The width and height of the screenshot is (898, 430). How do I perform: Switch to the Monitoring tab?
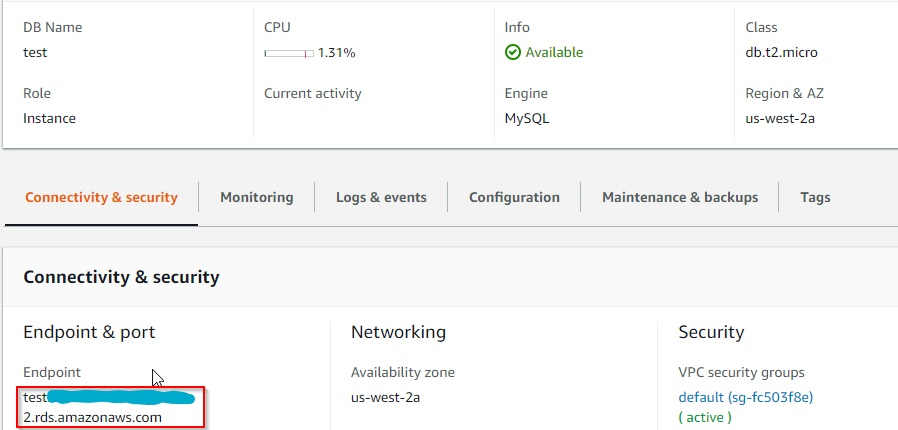tap(257, 197)
